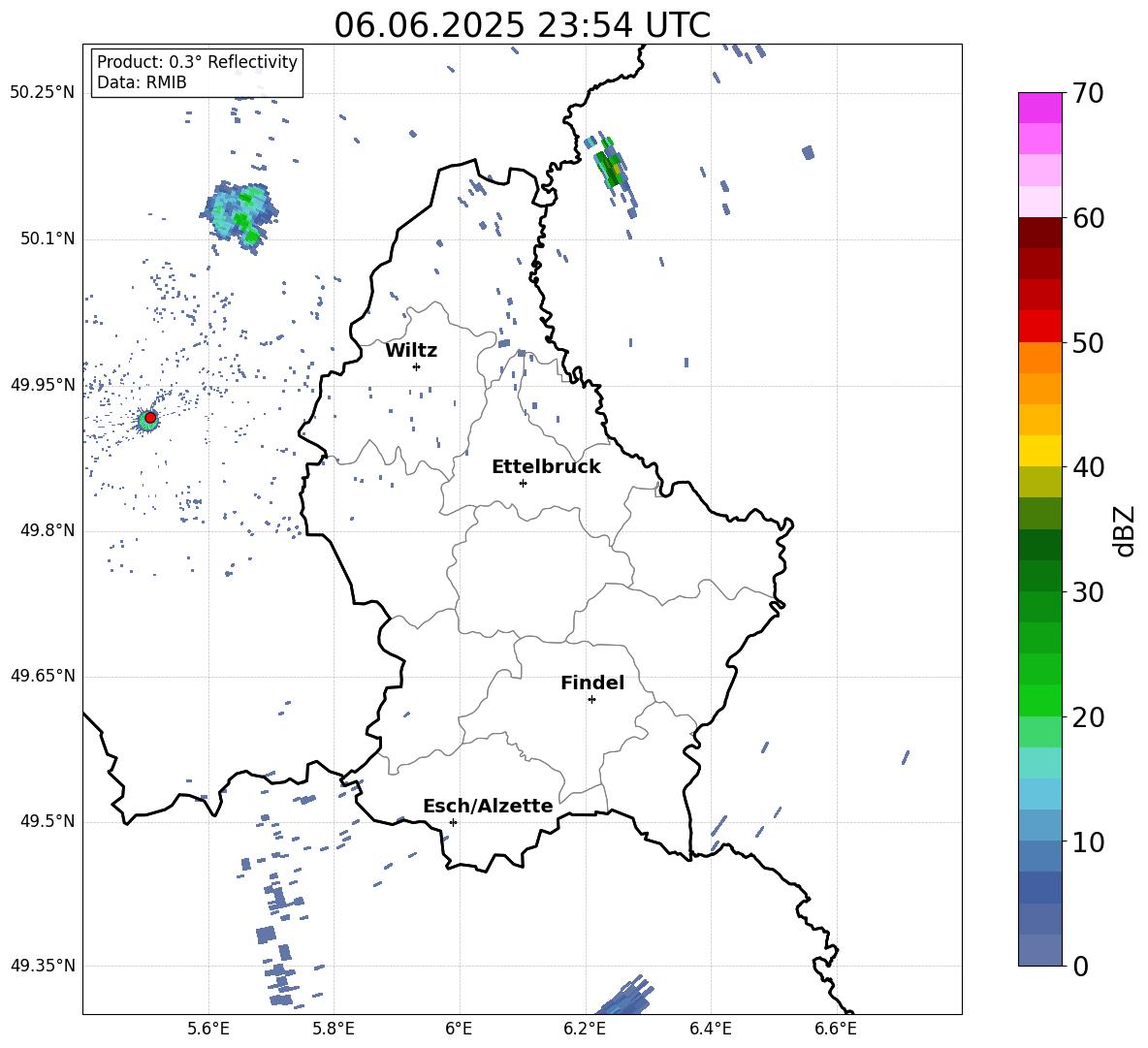Click the 49.95°N latitude label
The image size is (1148, 1048).
(x=43, y=385)
